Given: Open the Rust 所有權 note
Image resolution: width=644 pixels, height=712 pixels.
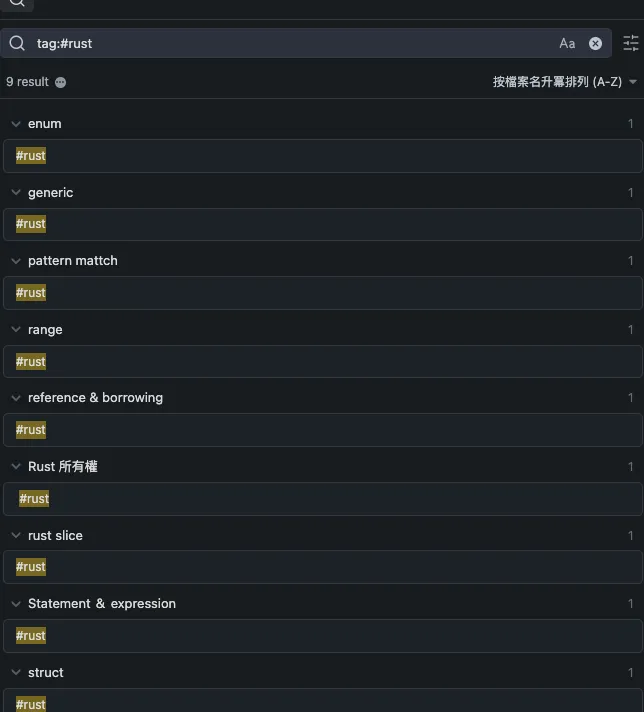Looking at the screenshot, I should click(63, 467).
